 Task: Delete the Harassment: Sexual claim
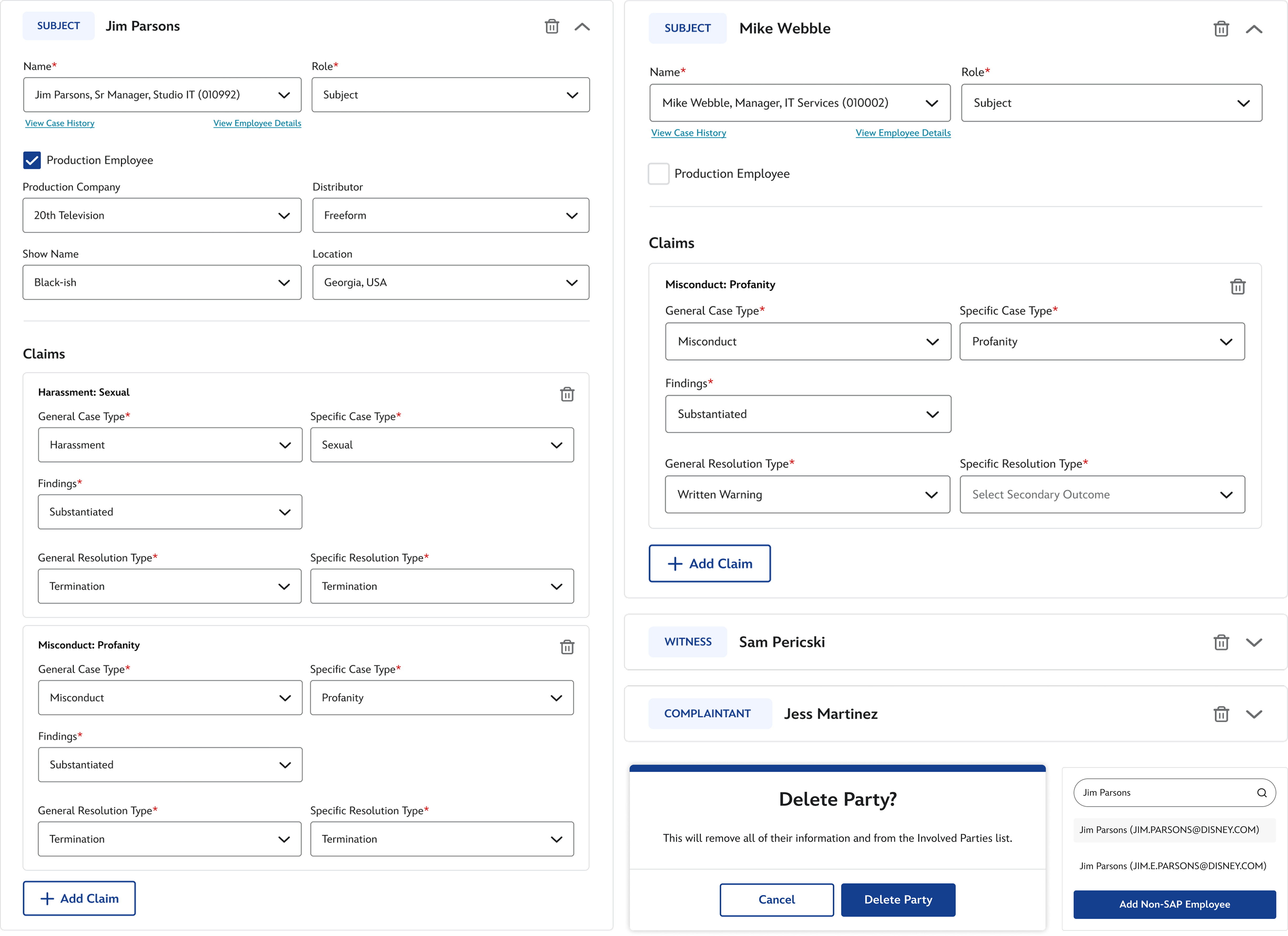567,394
